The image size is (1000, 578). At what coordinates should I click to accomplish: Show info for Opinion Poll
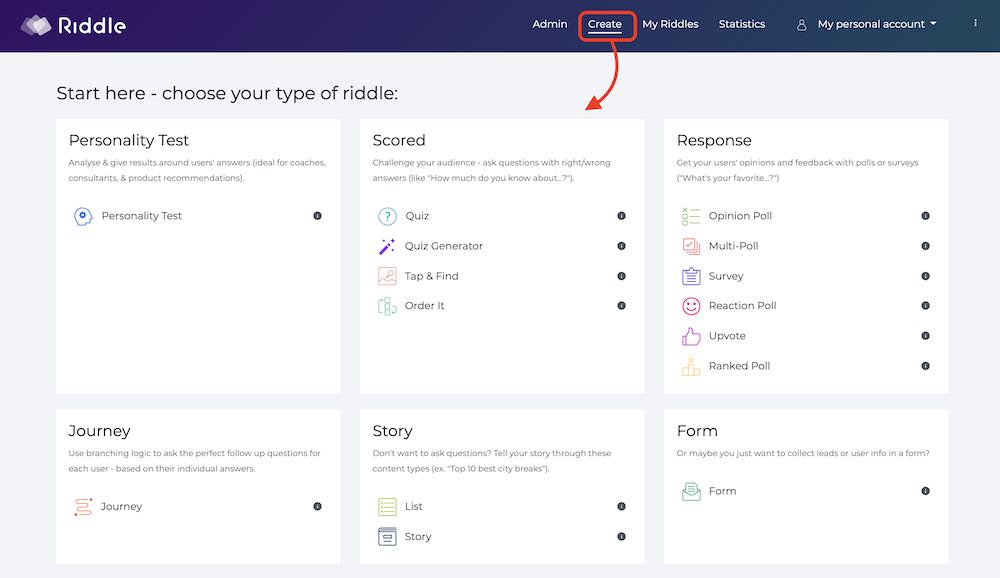point(925,216)
